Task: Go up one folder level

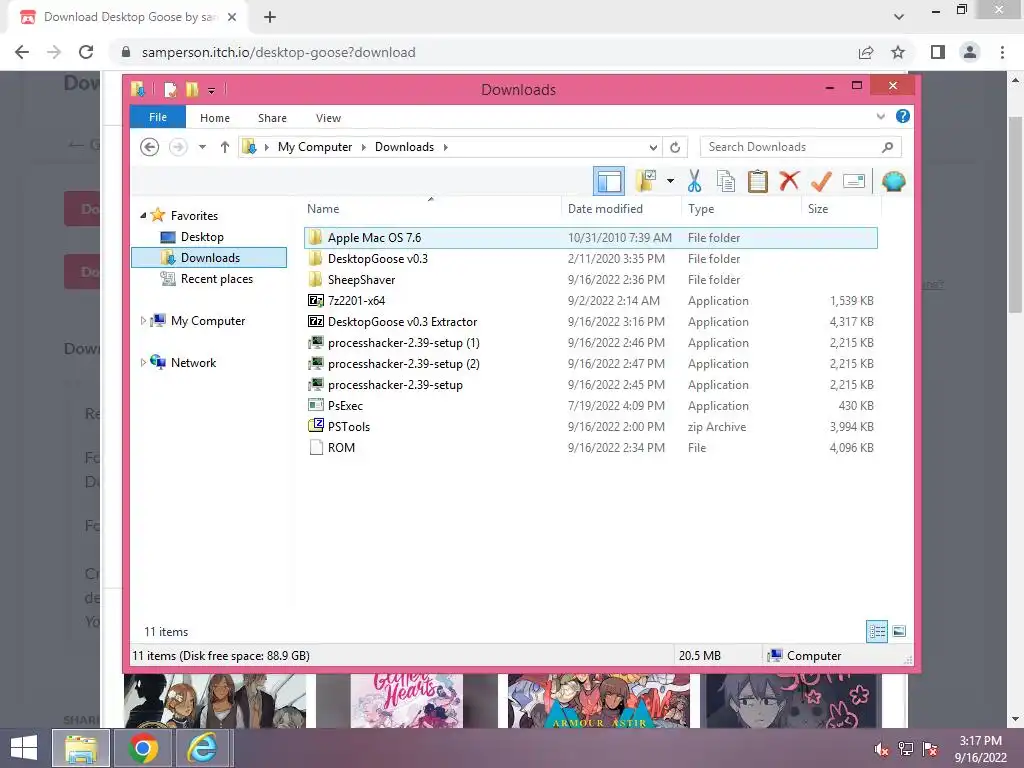Action: pyautogui.click(x=225, y=147)
